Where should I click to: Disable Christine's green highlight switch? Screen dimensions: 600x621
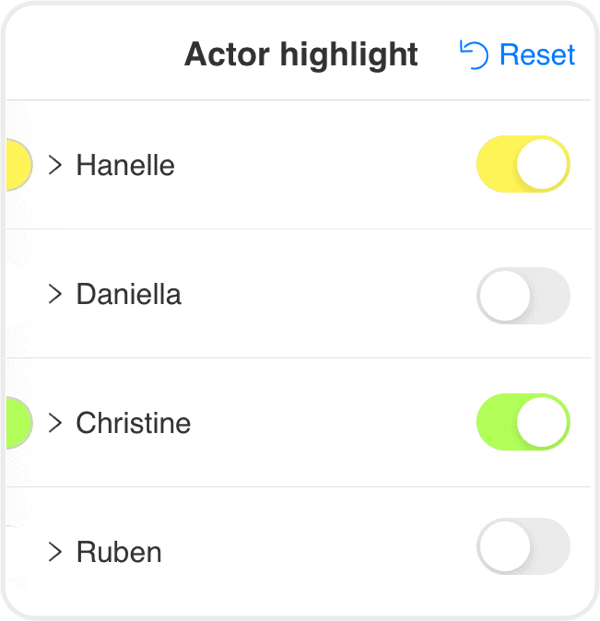pos(523,422)
